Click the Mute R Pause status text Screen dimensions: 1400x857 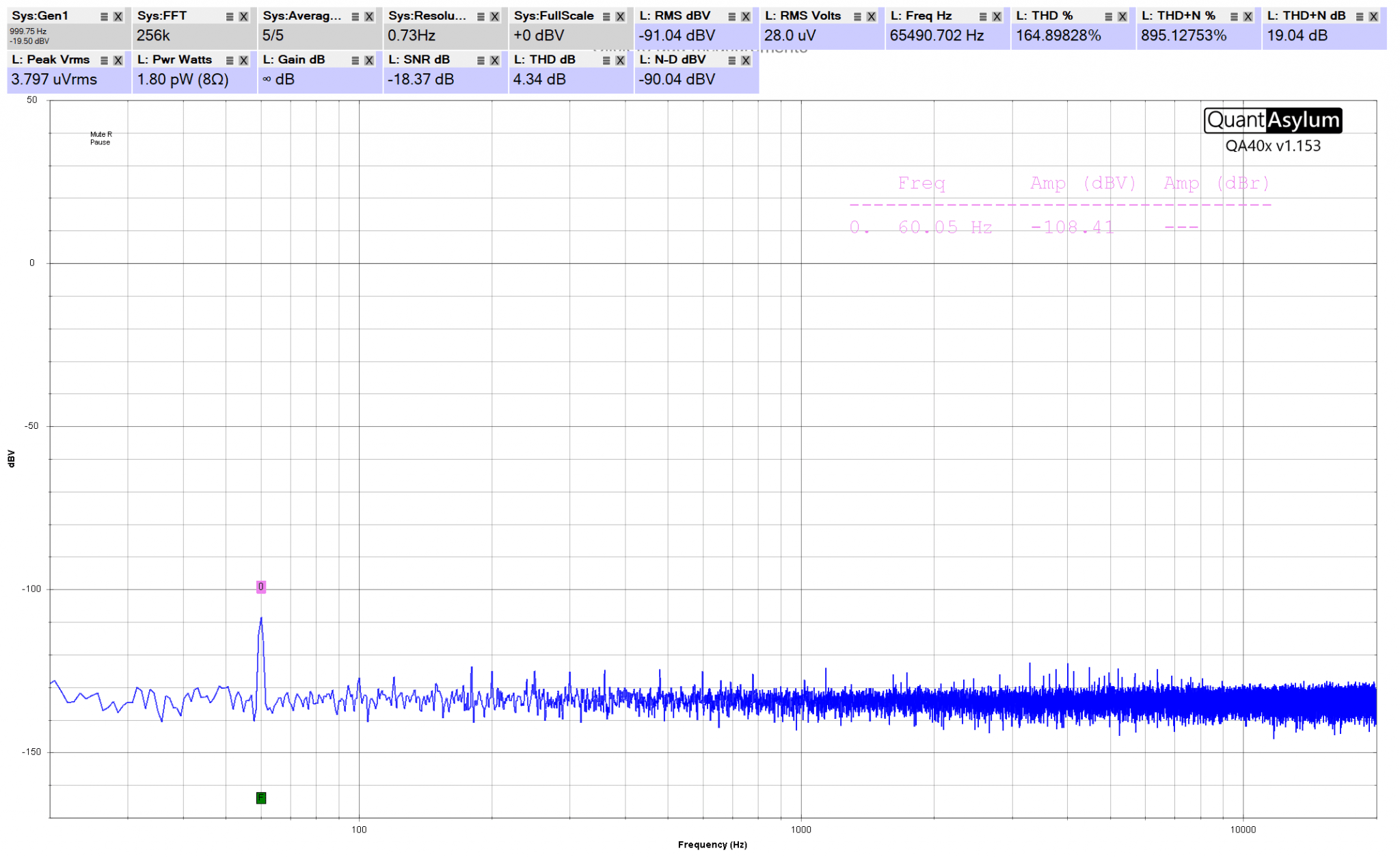pyautogui.click(x=100, y=138)
